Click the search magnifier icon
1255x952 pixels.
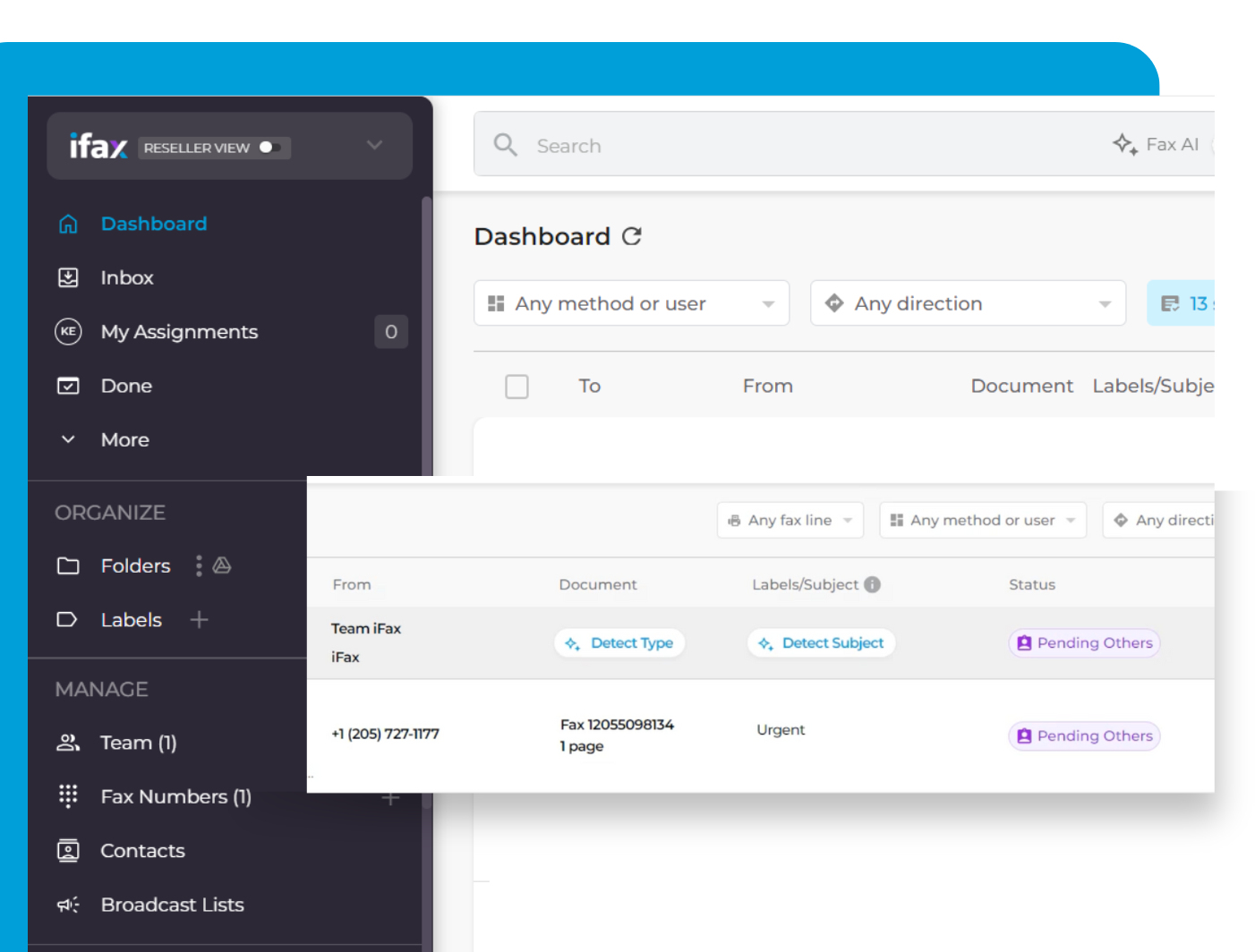pos(506,145)
